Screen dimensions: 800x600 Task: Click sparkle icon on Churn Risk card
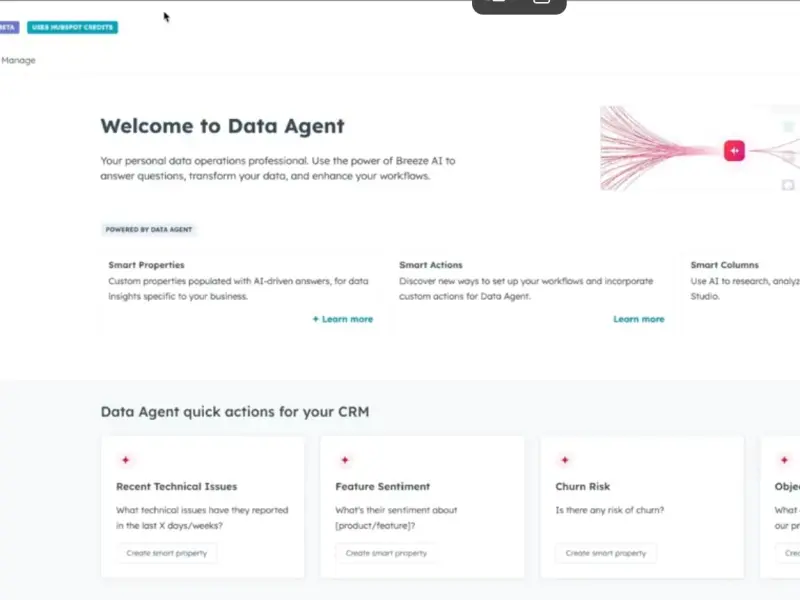coord(565,460)
